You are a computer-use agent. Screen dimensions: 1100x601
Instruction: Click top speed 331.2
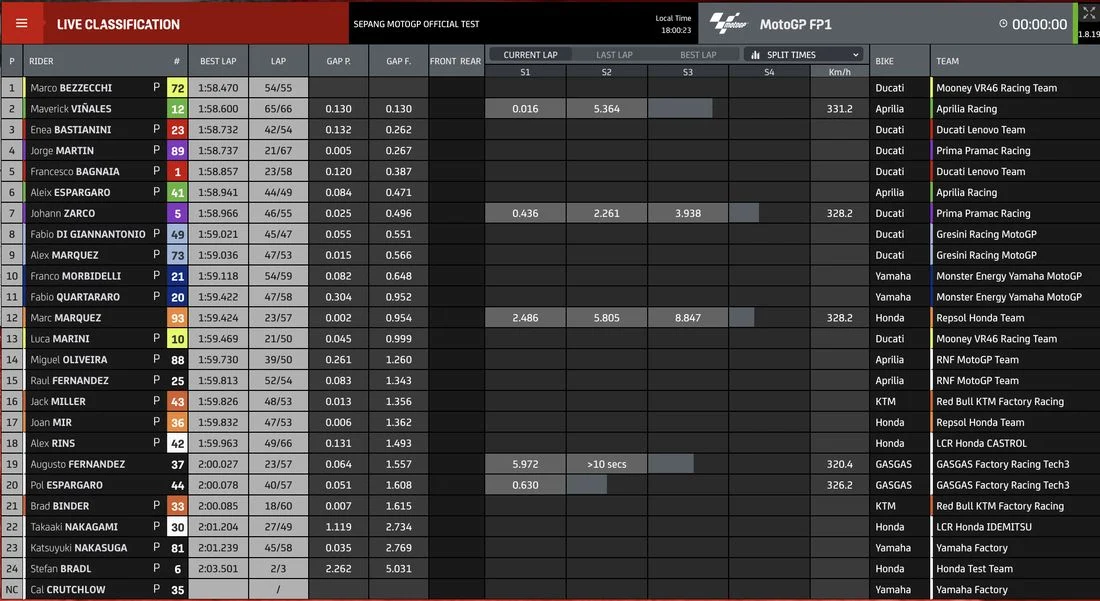(839, 109)
